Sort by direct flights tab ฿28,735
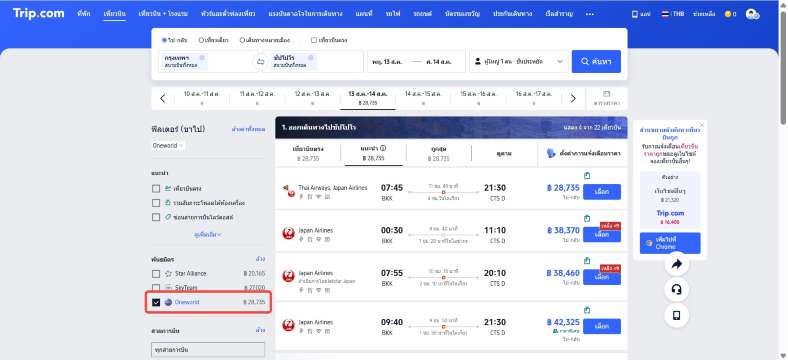This screenshot has width=788, height=360. click(308, 153)
